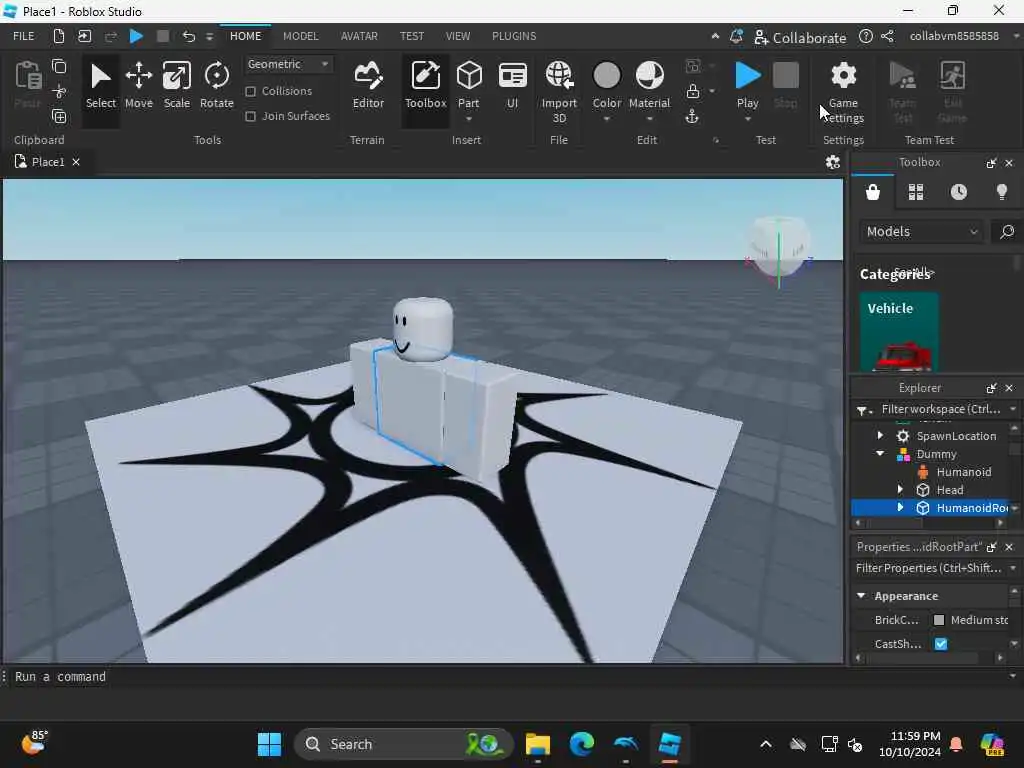Collapse the Dummy model node

coord(880,453)
